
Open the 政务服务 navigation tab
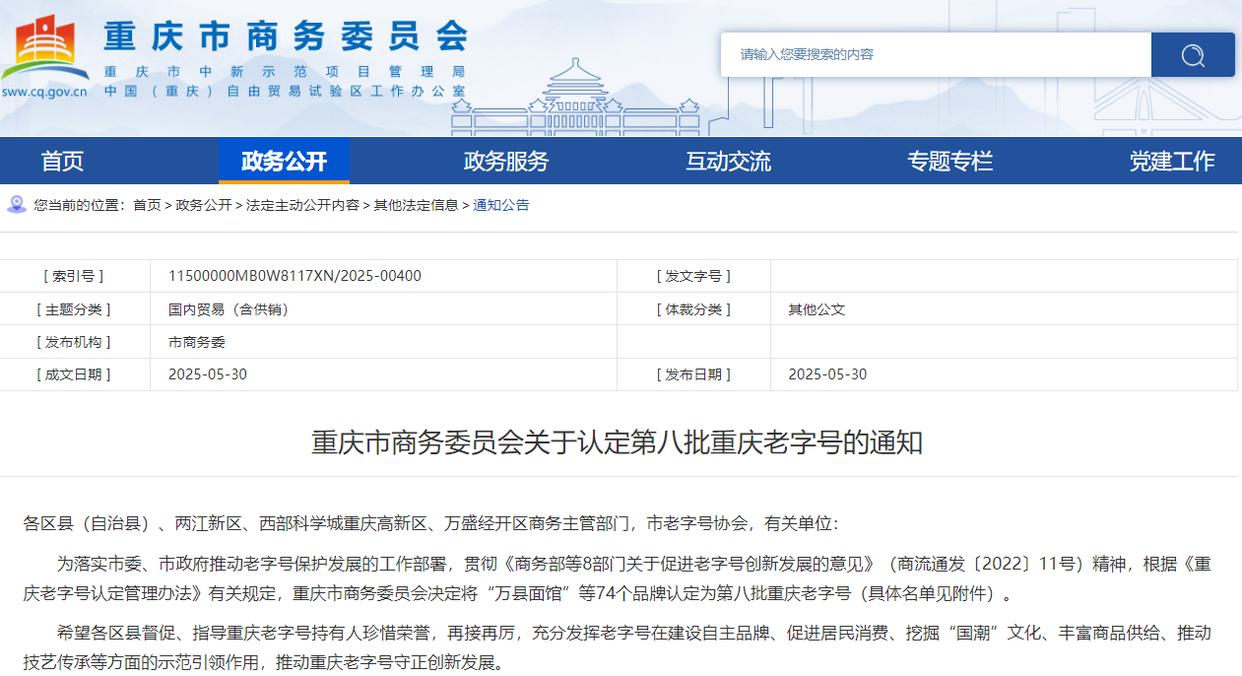pos(506,161)
